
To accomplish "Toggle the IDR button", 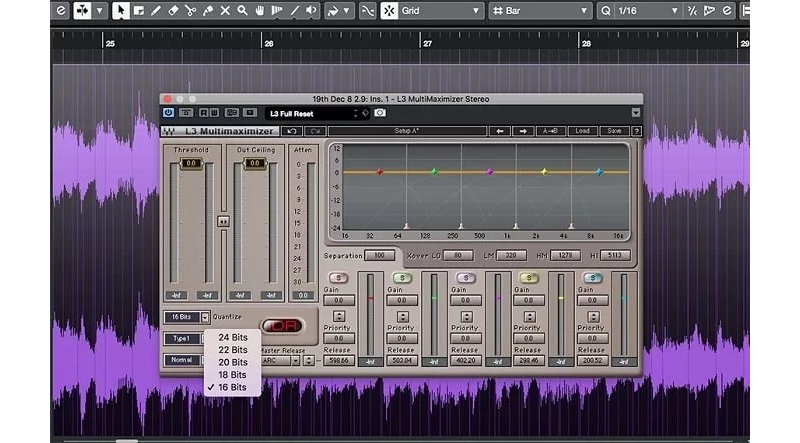I will (x=282, y=326).
